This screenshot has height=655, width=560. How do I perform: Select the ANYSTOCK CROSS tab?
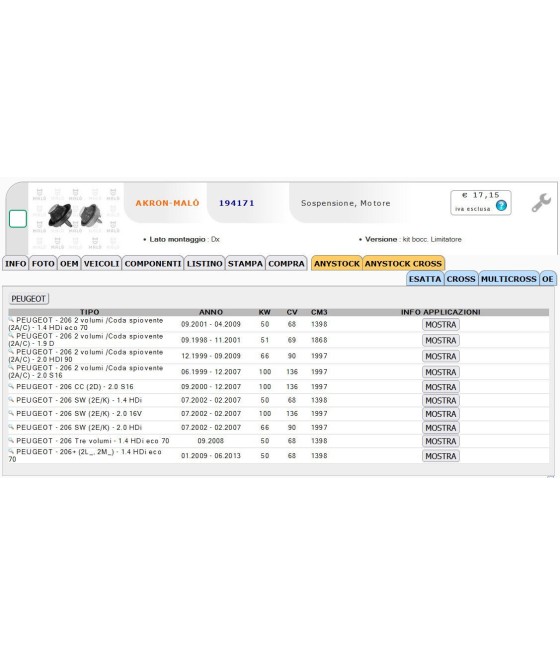coord(403,264)
